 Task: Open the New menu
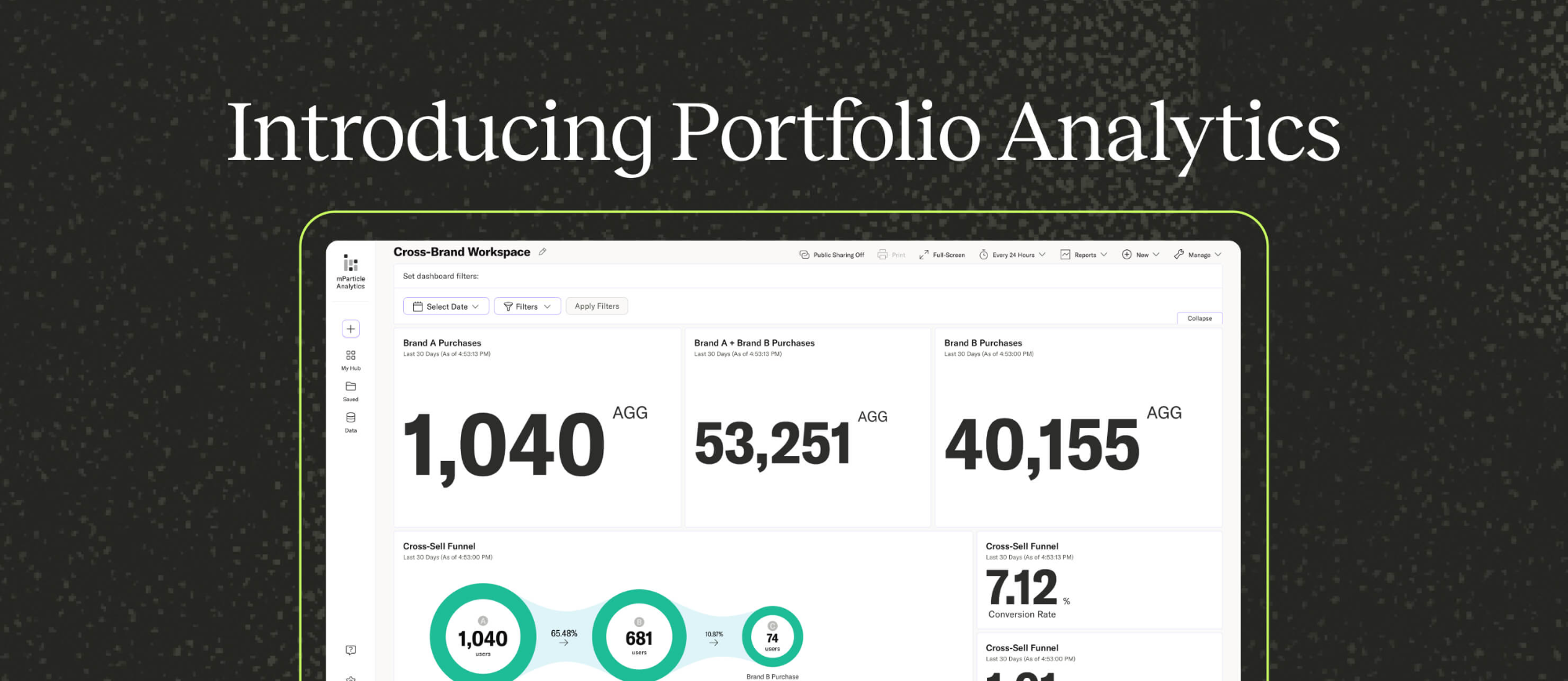[x=1140, y=255]
